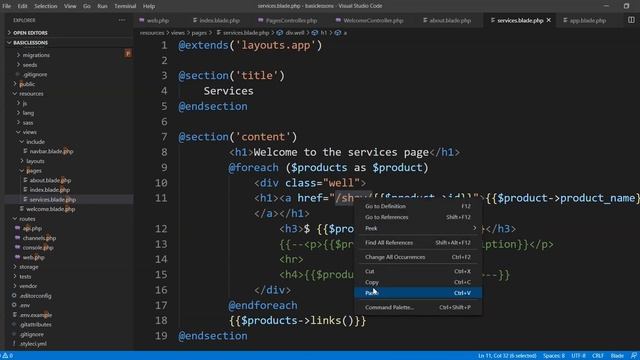The image size is (640, 360).
Task: Open the .gitattributes file
Action: point(35,324)
